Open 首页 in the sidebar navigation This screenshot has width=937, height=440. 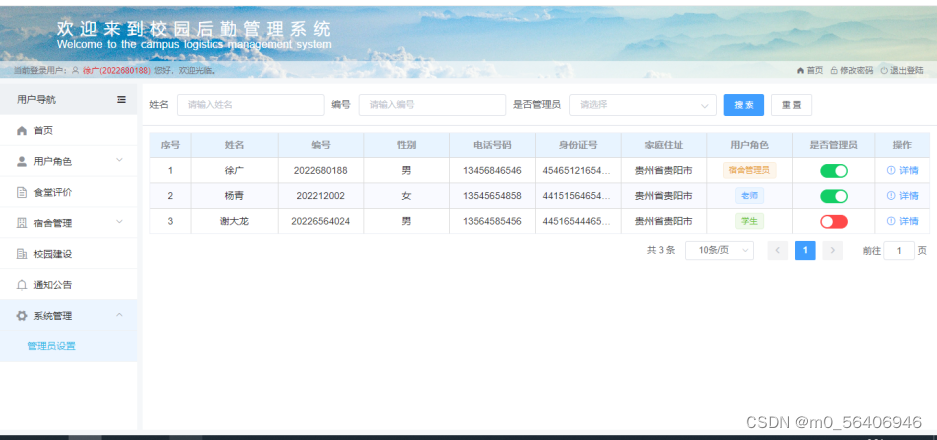[69, 130]
